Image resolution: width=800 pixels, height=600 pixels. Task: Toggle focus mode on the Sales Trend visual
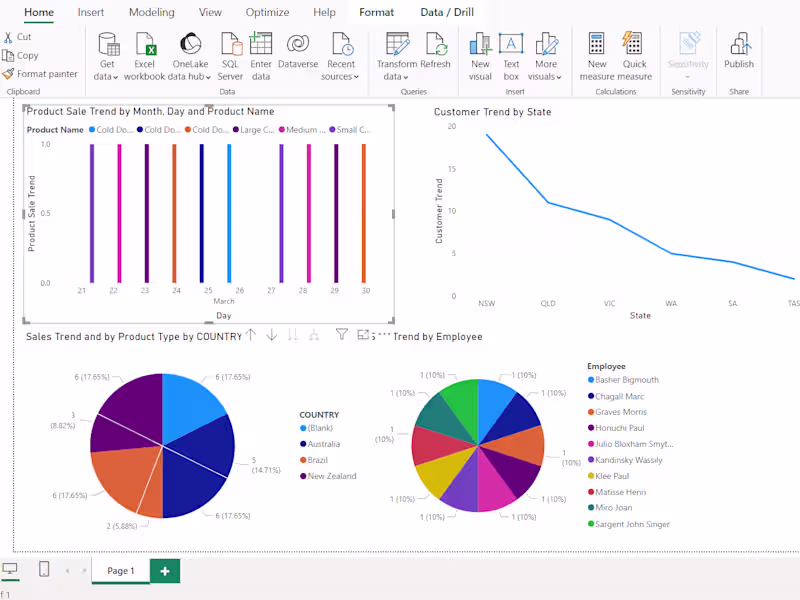coord(364,334)
